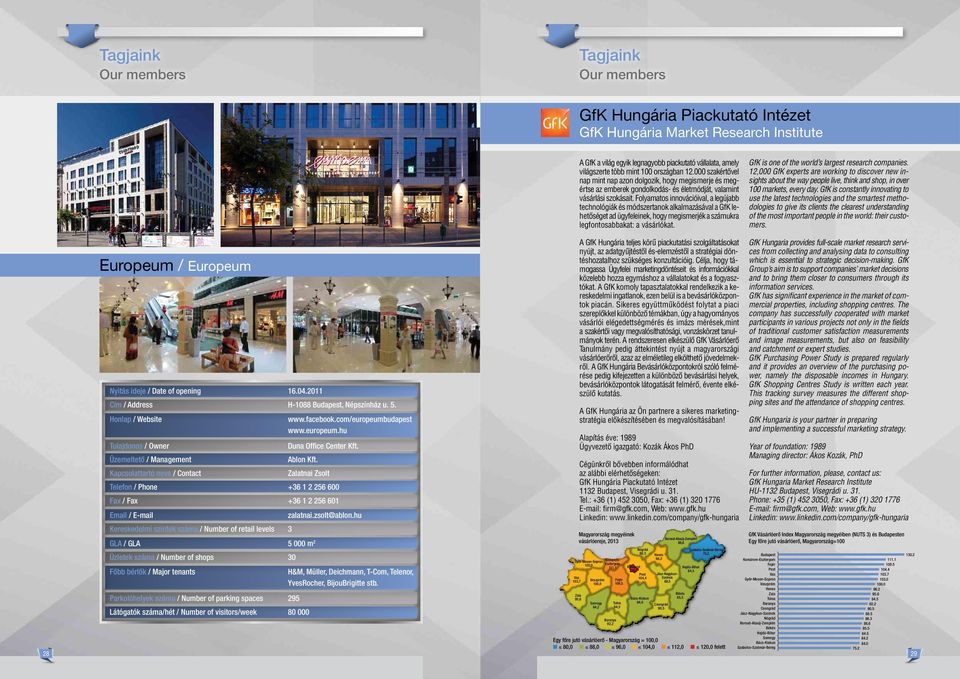Screen dimensions: 960x679
Task: Click the map title 'Magyarország megyéinek vásárlóereje, 2013'
Action: tap(607, 538)
